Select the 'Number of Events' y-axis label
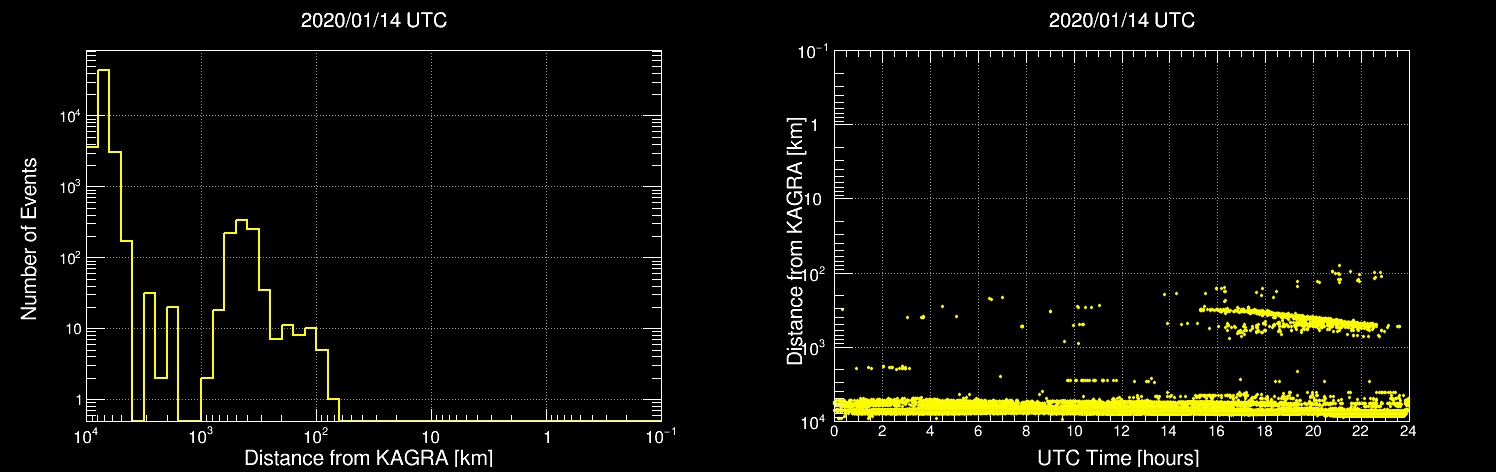 [30, 238]
